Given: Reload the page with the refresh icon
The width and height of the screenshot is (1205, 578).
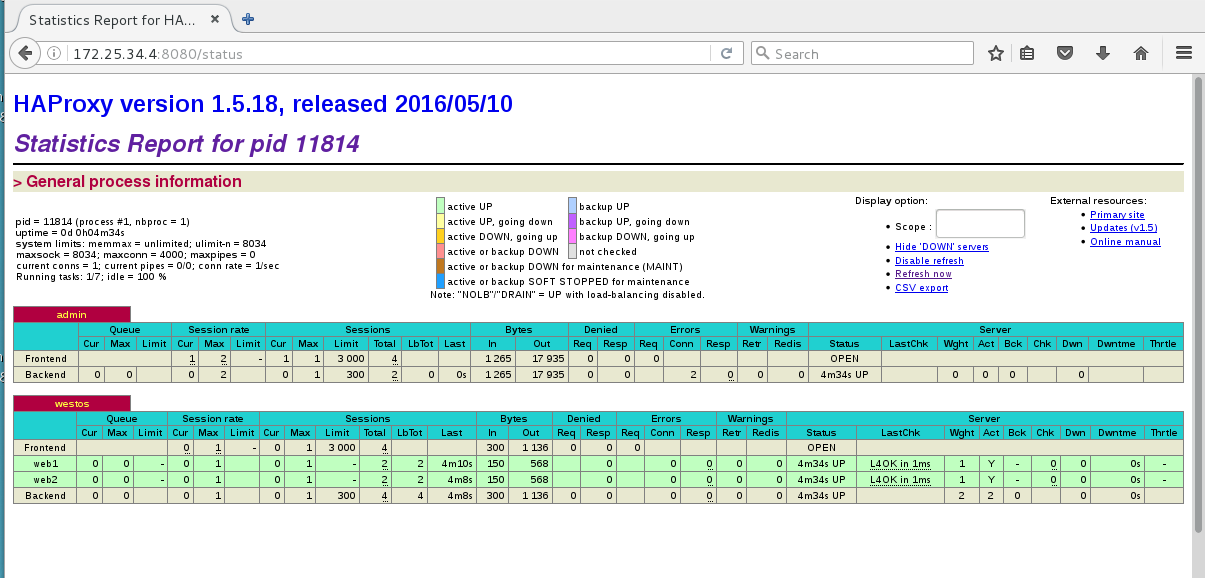Looking at the screenshot, I should click(x=727, y=54).
